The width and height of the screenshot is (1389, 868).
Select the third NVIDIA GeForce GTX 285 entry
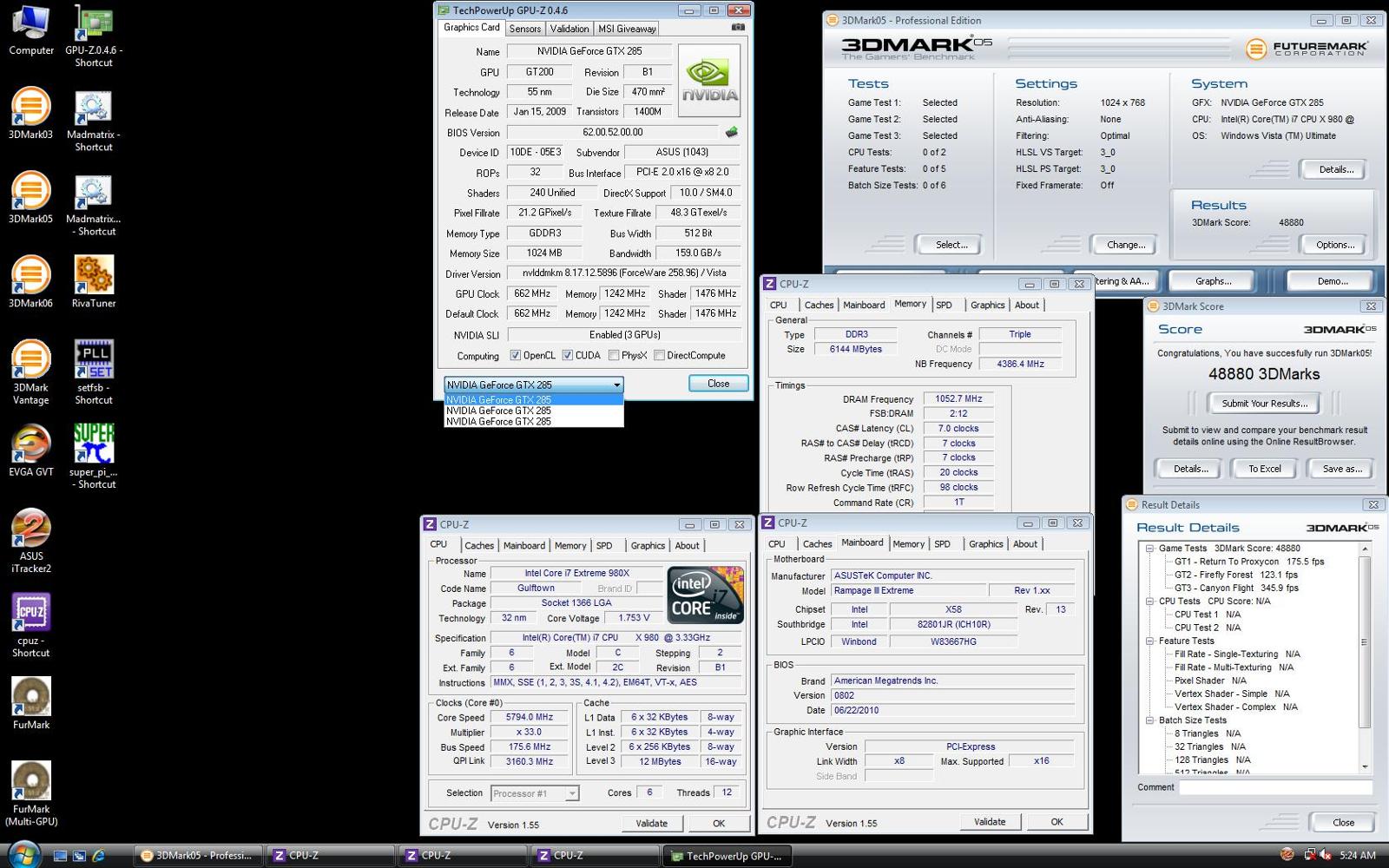(534, 422)
